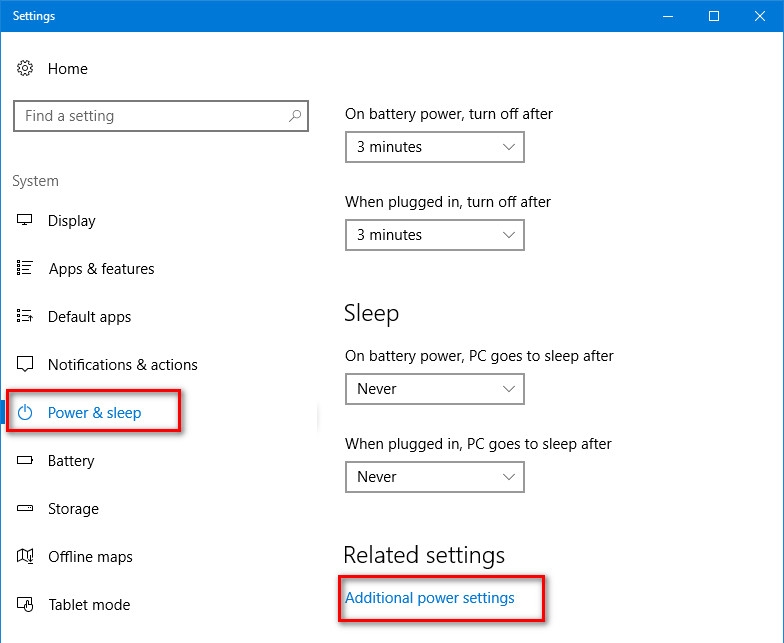Open plugged in PC sleep dropdown
784x643 pixels.
coord(434,477)
